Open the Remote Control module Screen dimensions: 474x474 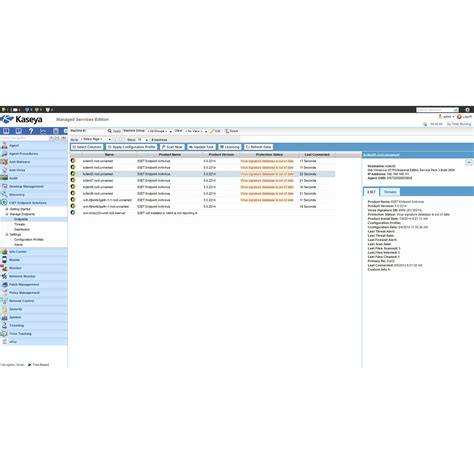click(x=34, y=301)
